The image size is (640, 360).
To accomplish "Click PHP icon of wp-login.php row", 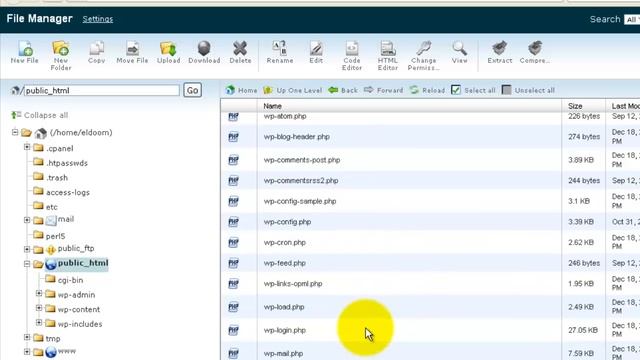I will tap(233, 330).
